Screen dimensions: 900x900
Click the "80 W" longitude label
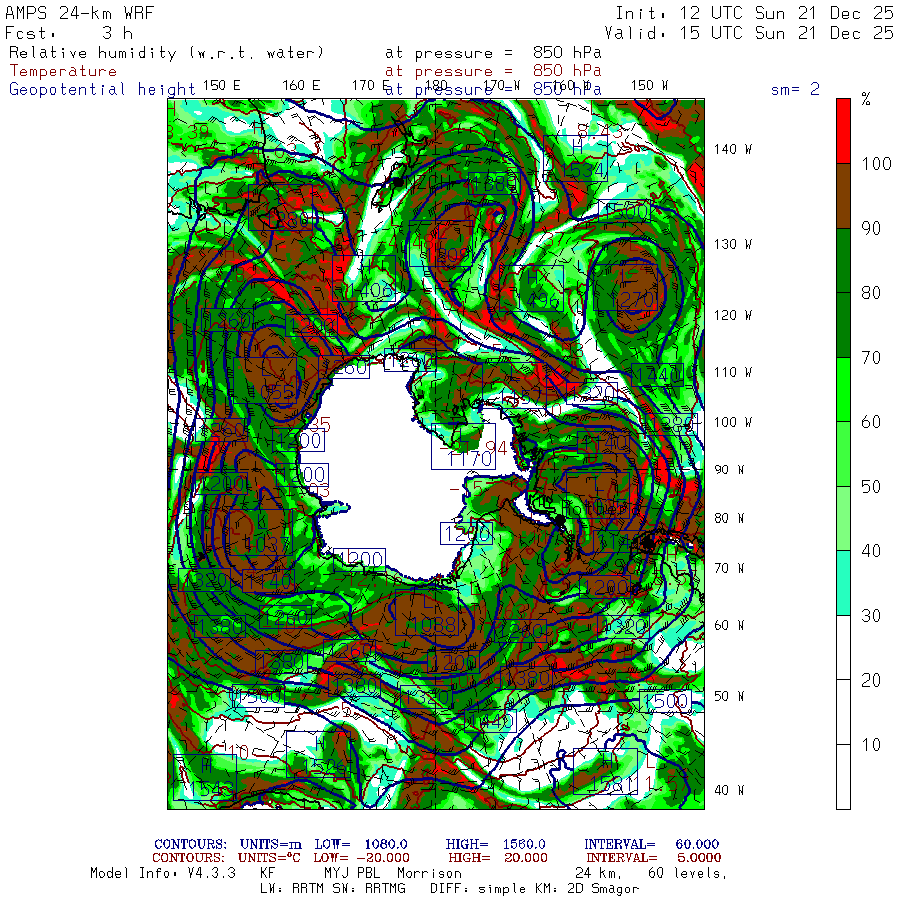pos(729,518)
